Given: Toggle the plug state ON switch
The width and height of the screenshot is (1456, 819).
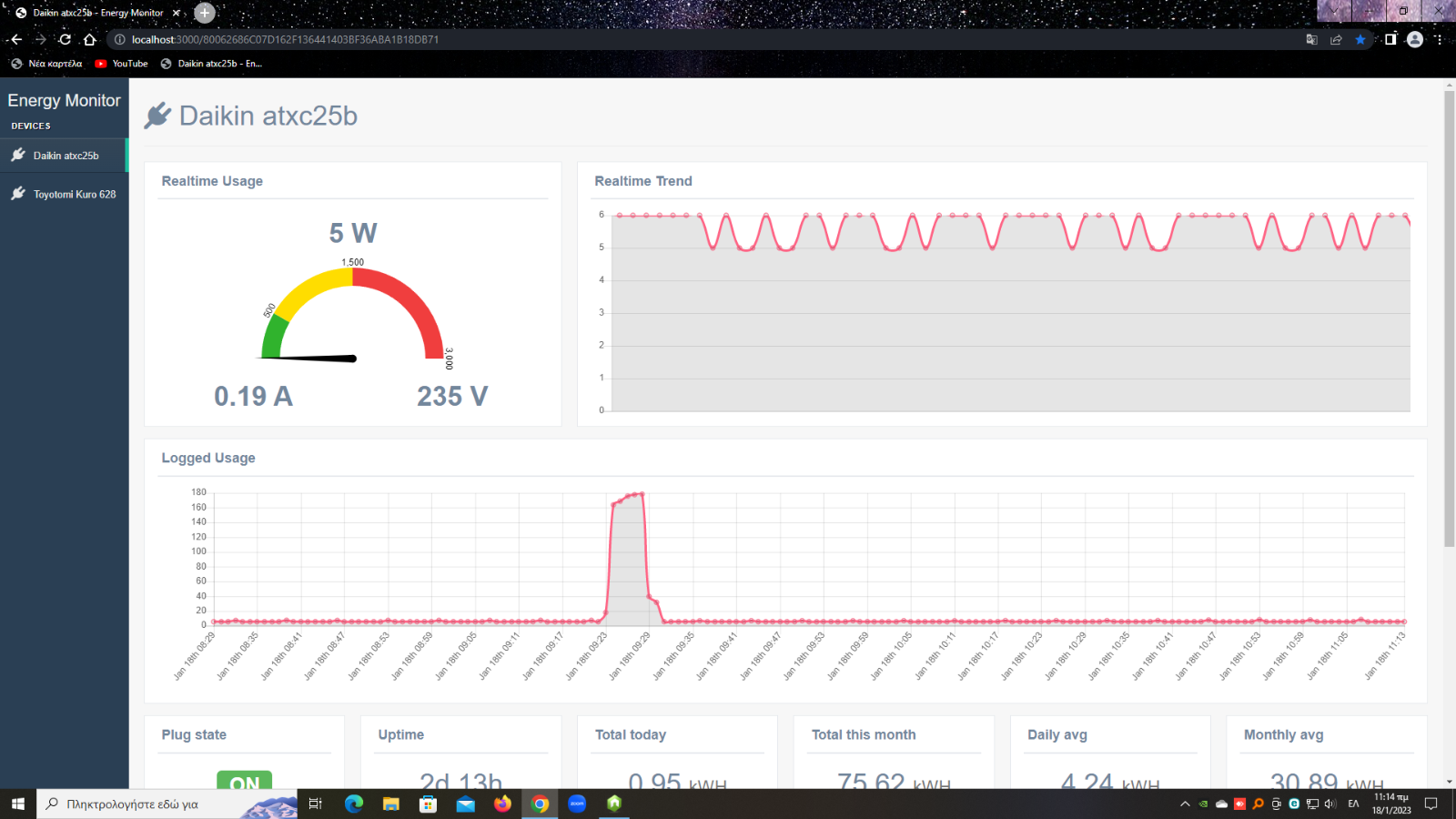Looking at the screenshot, I should coord(245,780).
